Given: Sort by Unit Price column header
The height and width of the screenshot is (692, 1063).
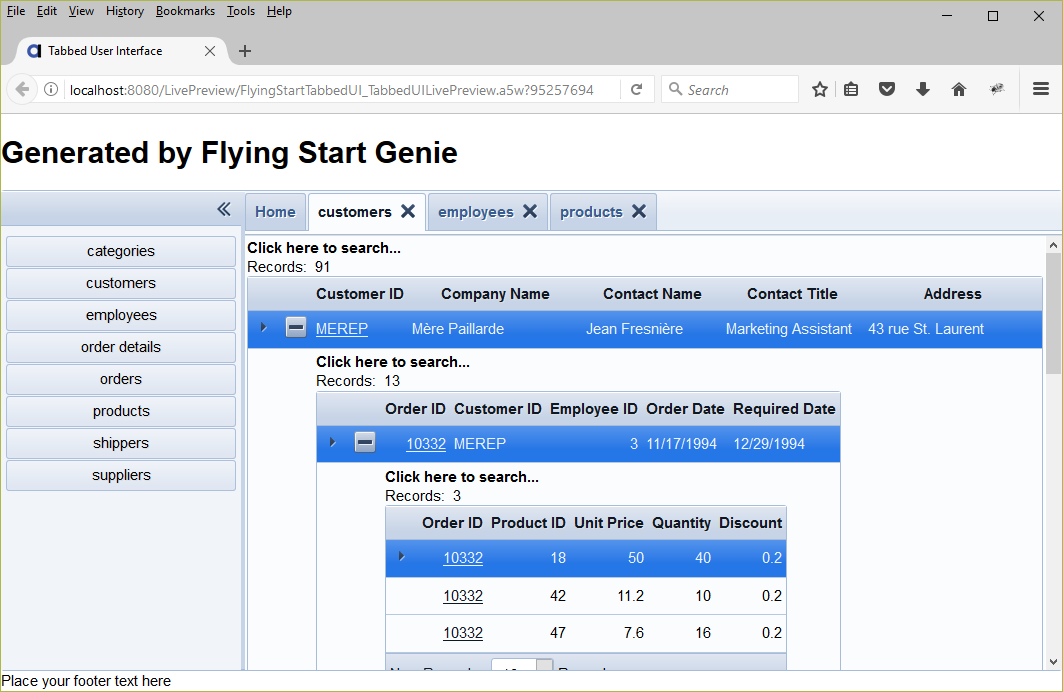Looking at the screenshot, I should click(x=608, y=523).
